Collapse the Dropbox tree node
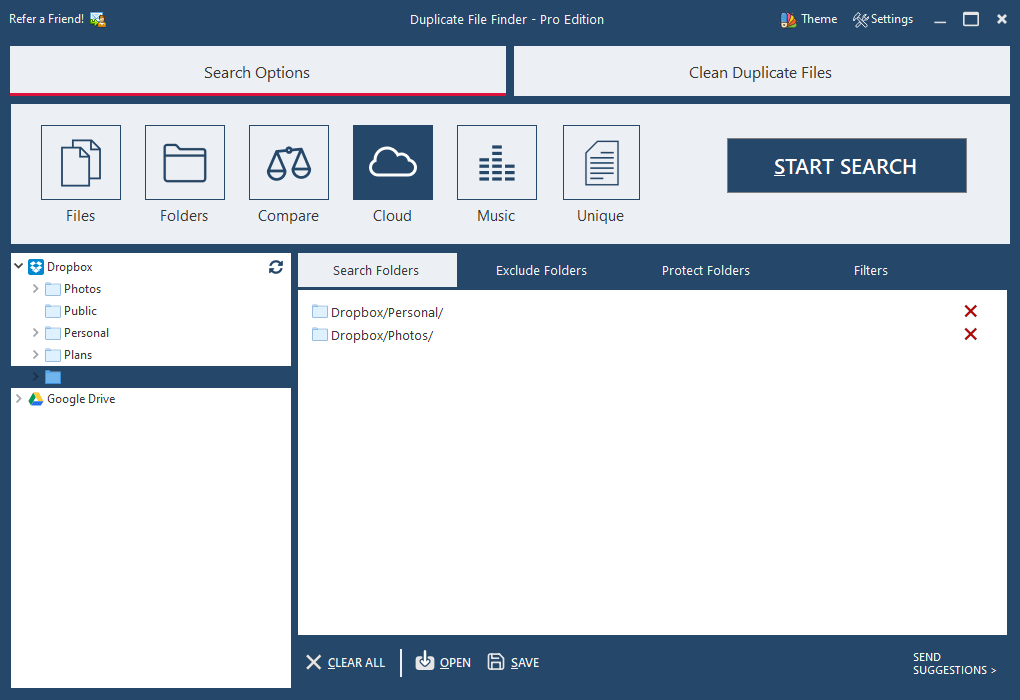Viewport: 1020px width, 700px height. point(19,266)
